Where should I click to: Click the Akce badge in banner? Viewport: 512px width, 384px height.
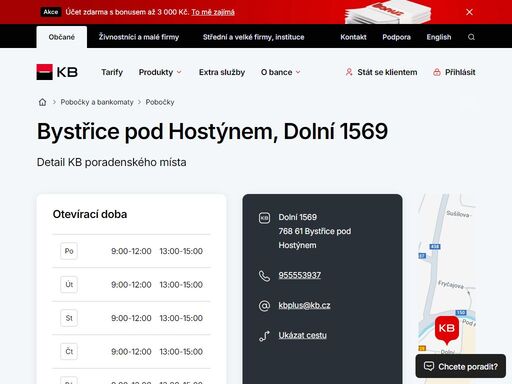pos(51,12)
